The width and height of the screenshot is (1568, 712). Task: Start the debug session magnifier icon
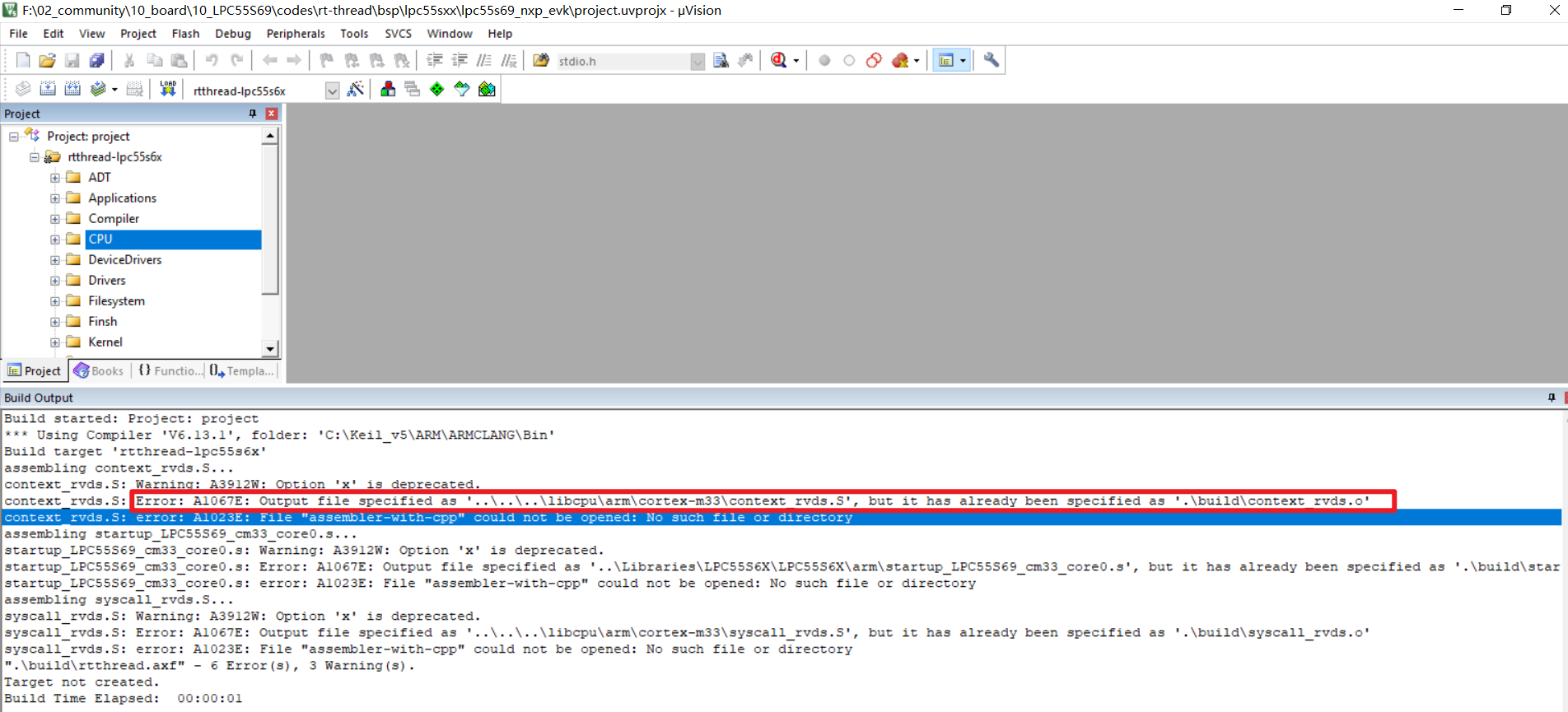tap(778, 60)
